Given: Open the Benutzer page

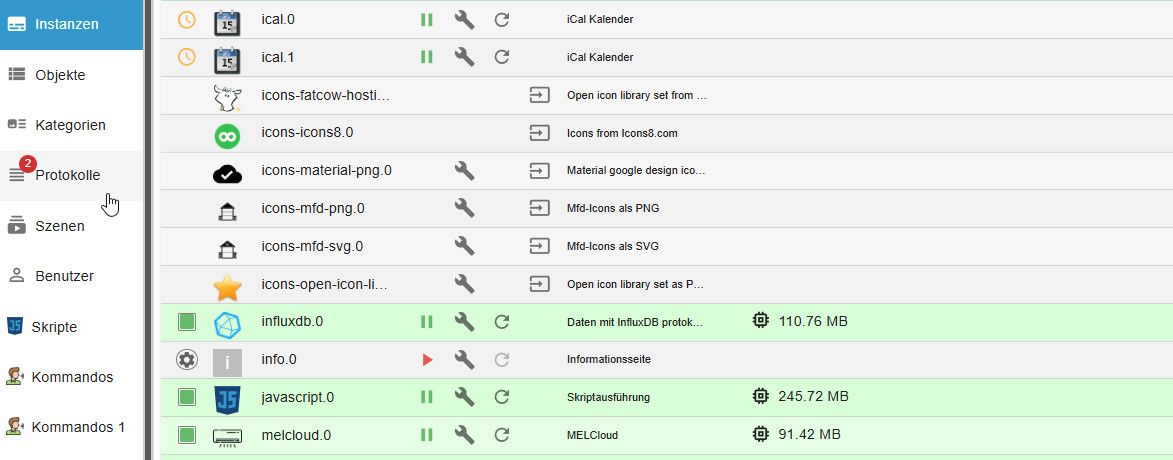Looking at the screenshot, I should [64, 276].
